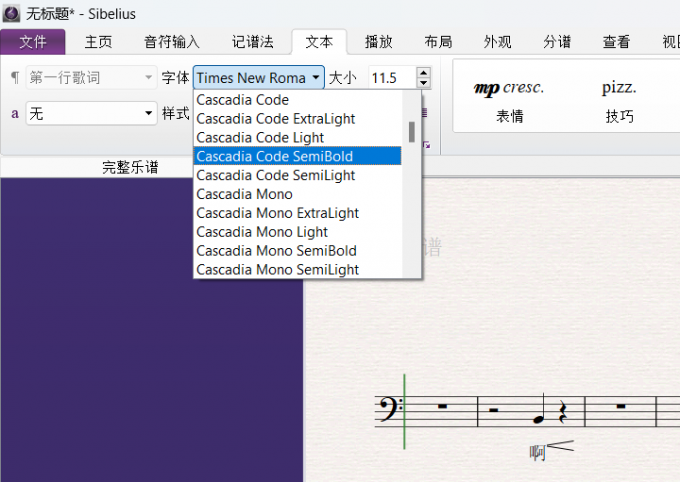
Task: Switch to the 记谱法 ribbon tab
Action: pos(252,42)
